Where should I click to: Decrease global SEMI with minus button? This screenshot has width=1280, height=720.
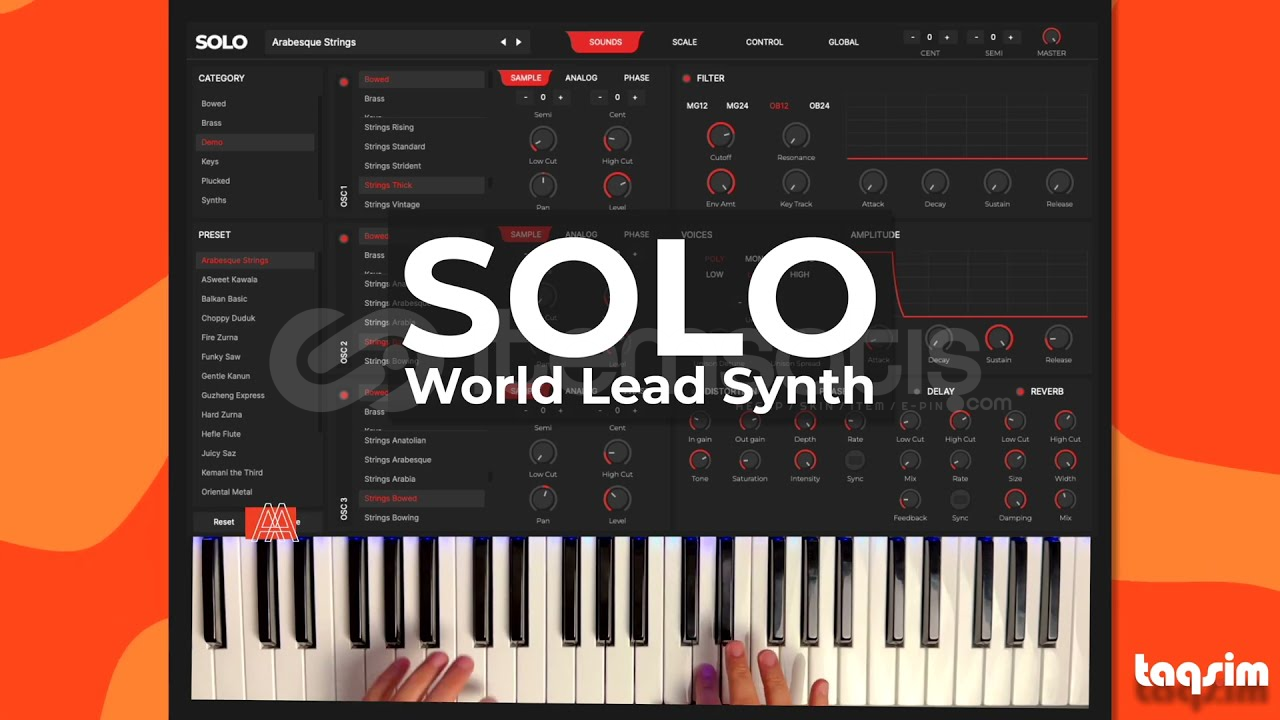(977, 37)
